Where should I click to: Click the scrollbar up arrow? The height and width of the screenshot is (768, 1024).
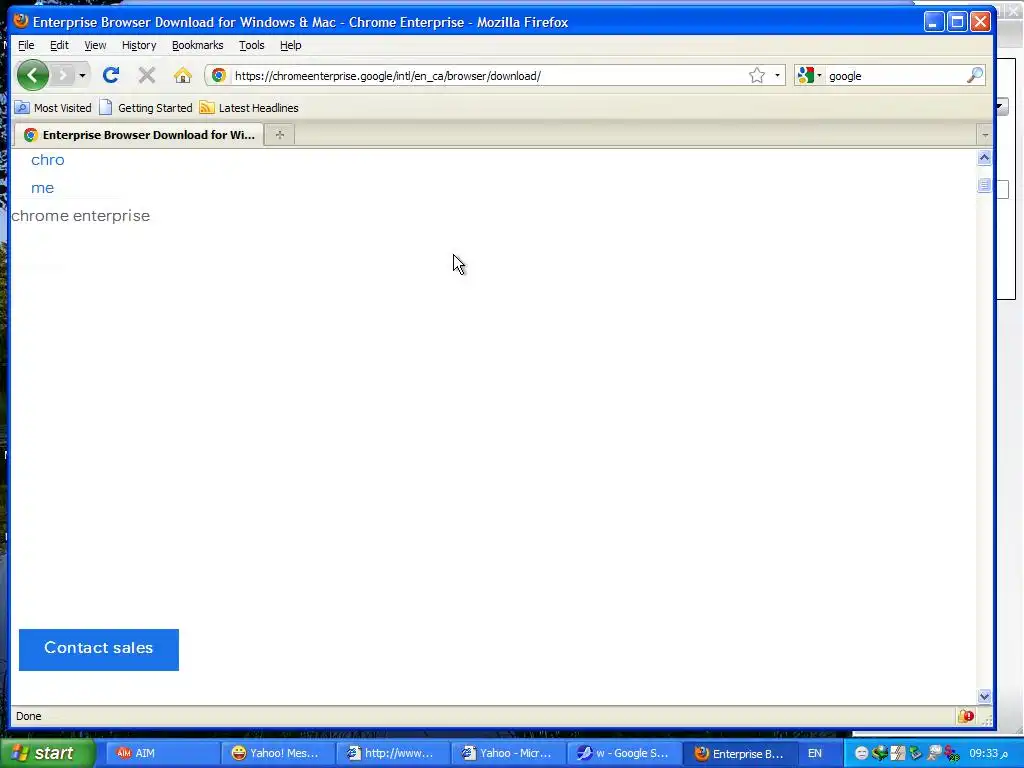pyautogui.click(x=984, y=157)
